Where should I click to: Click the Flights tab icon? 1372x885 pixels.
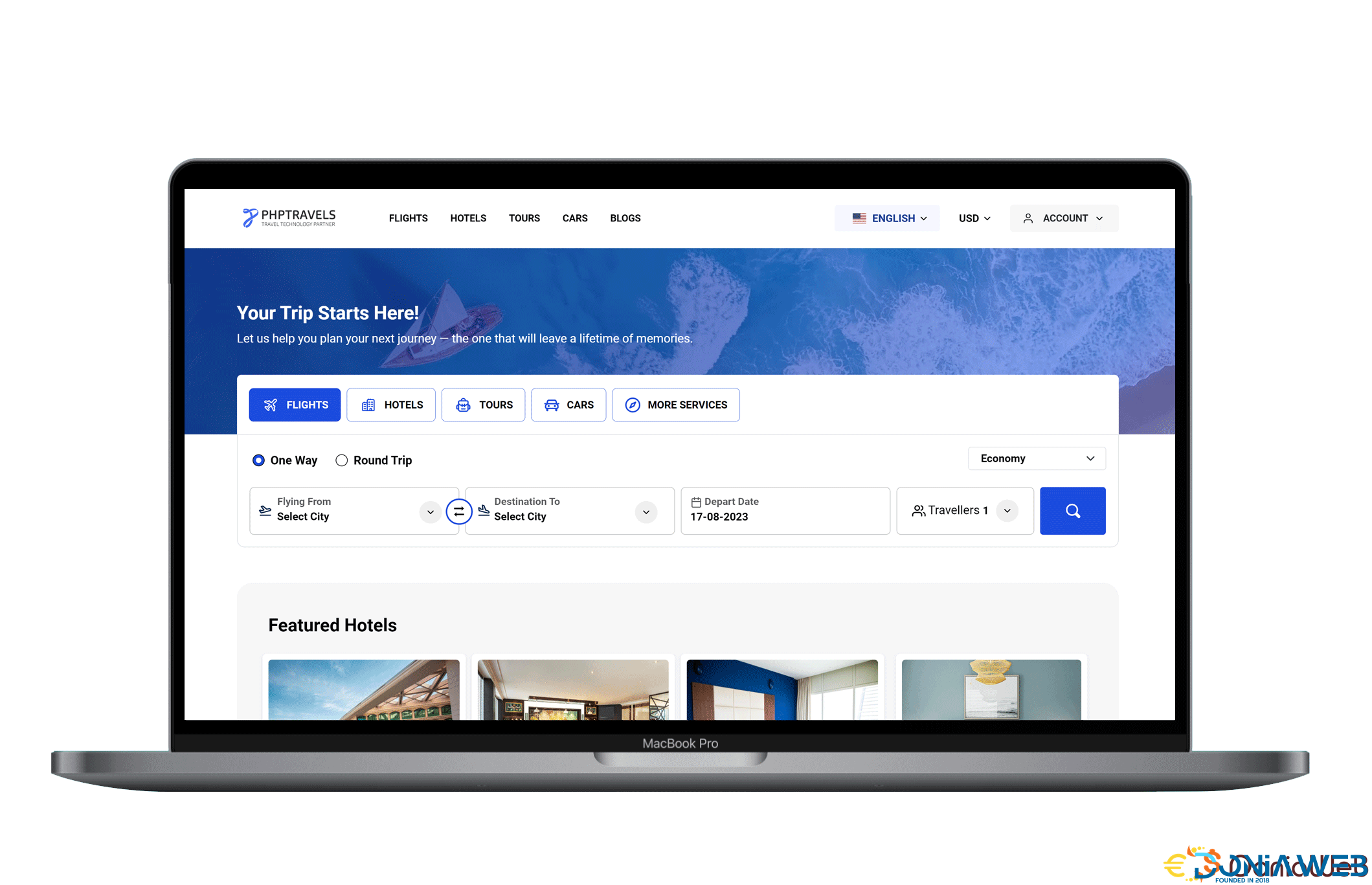[271, 404]
